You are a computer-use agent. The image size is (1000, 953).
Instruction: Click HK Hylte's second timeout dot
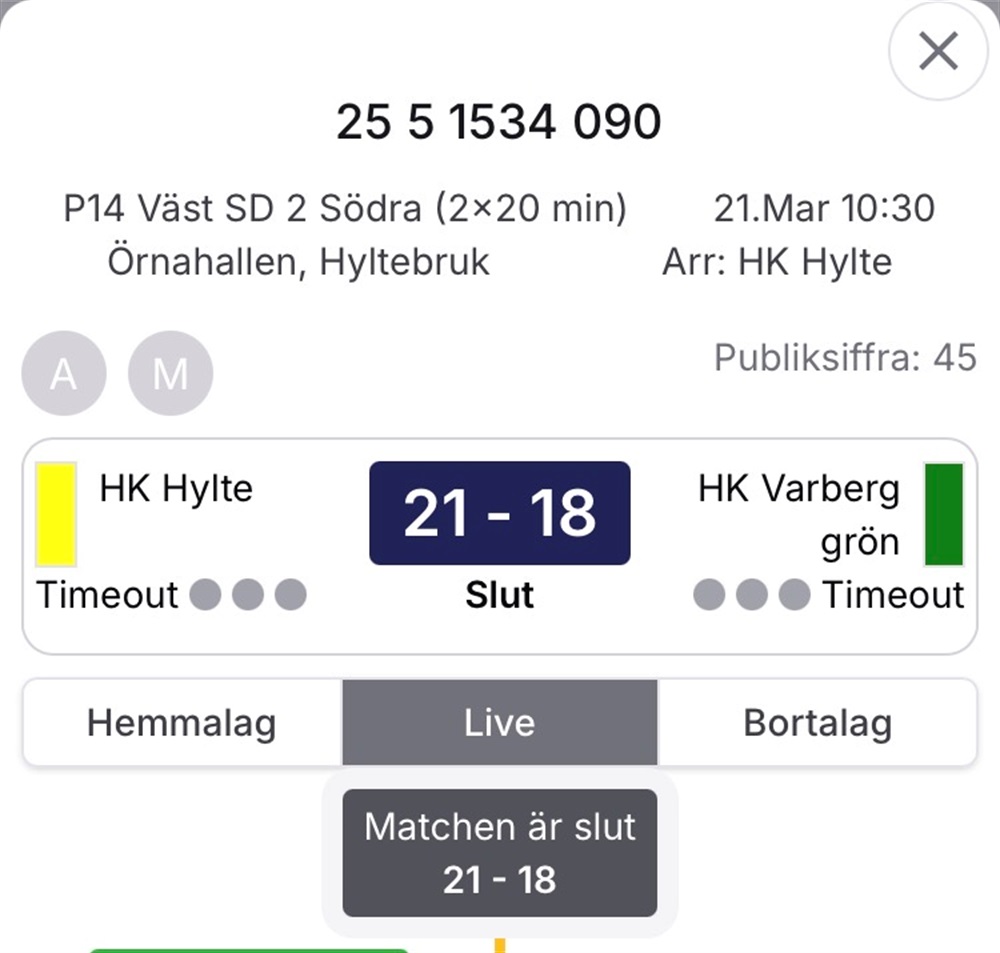tap(247, 595)
